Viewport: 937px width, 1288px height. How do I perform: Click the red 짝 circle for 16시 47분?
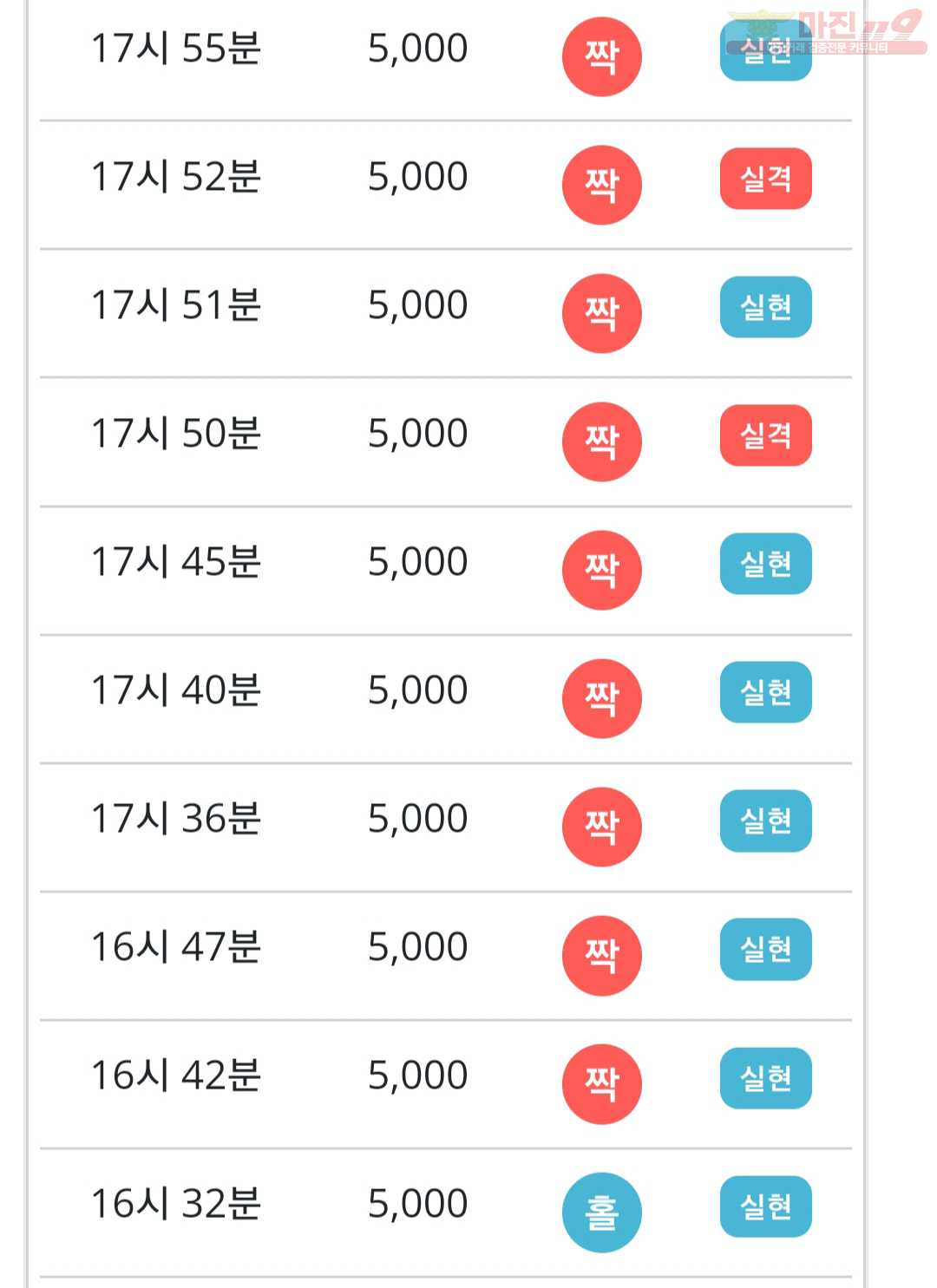(x=601, y=955)
